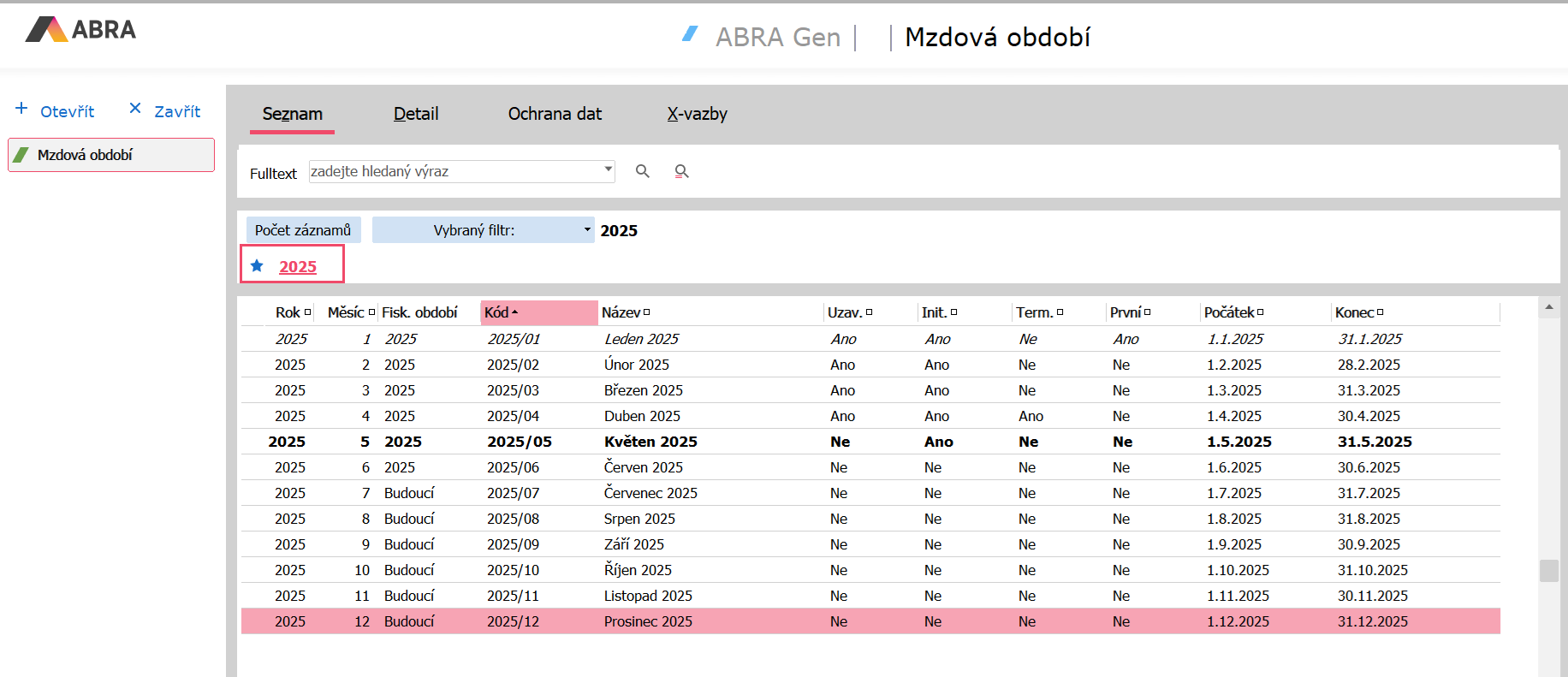Toggle the sort marker on Název column
The width and height of the screenshot is (1568, 677).
(x=647, y=312)
